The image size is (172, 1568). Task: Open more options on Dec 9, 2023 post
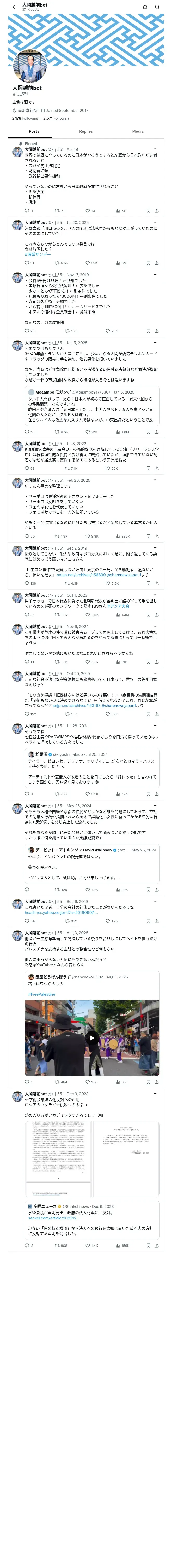[156, 1094]
